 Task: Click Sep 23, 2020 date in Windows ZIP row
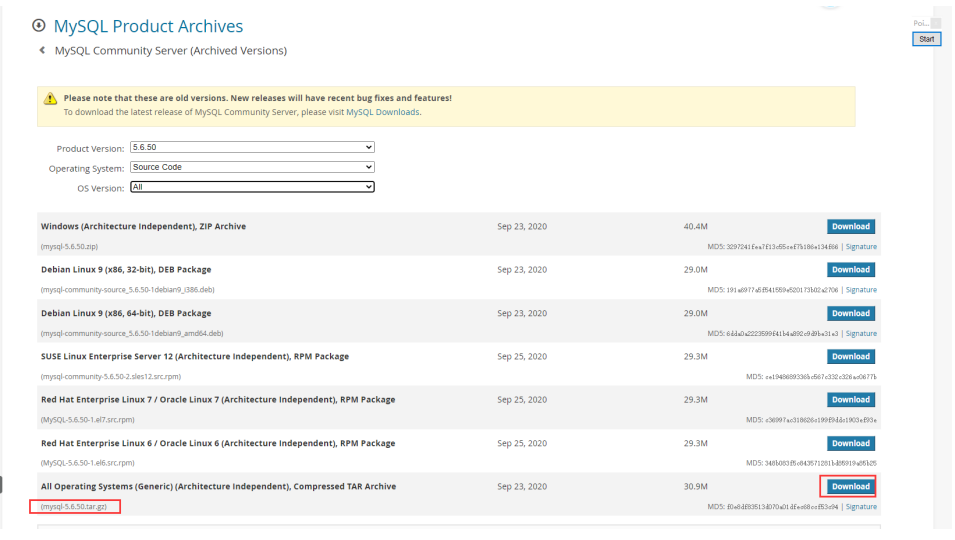coord(522,226)
